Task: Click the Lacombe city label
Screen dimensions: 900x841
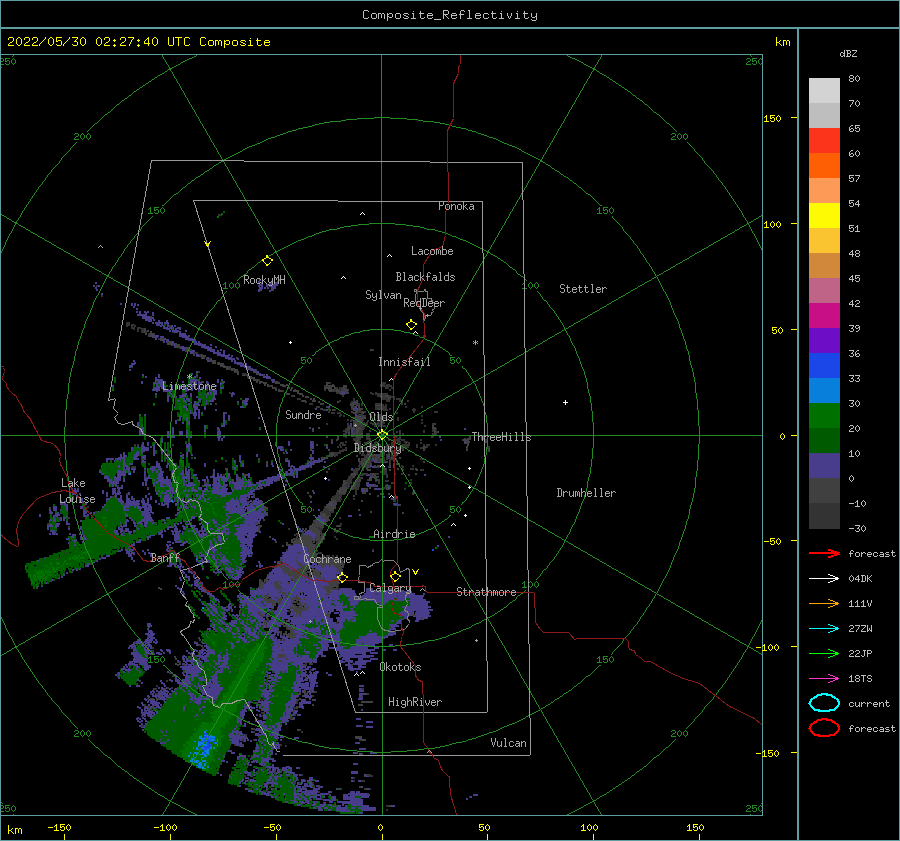Action: tap(432, 251)
